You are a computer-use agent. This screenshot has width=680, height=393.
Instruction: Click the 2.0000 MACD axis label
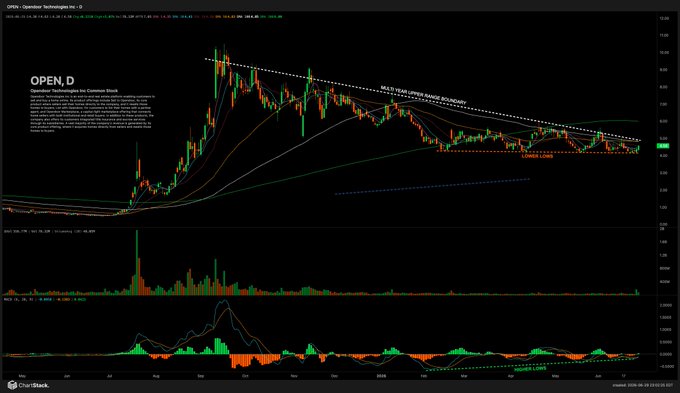(x=666, y=305)
